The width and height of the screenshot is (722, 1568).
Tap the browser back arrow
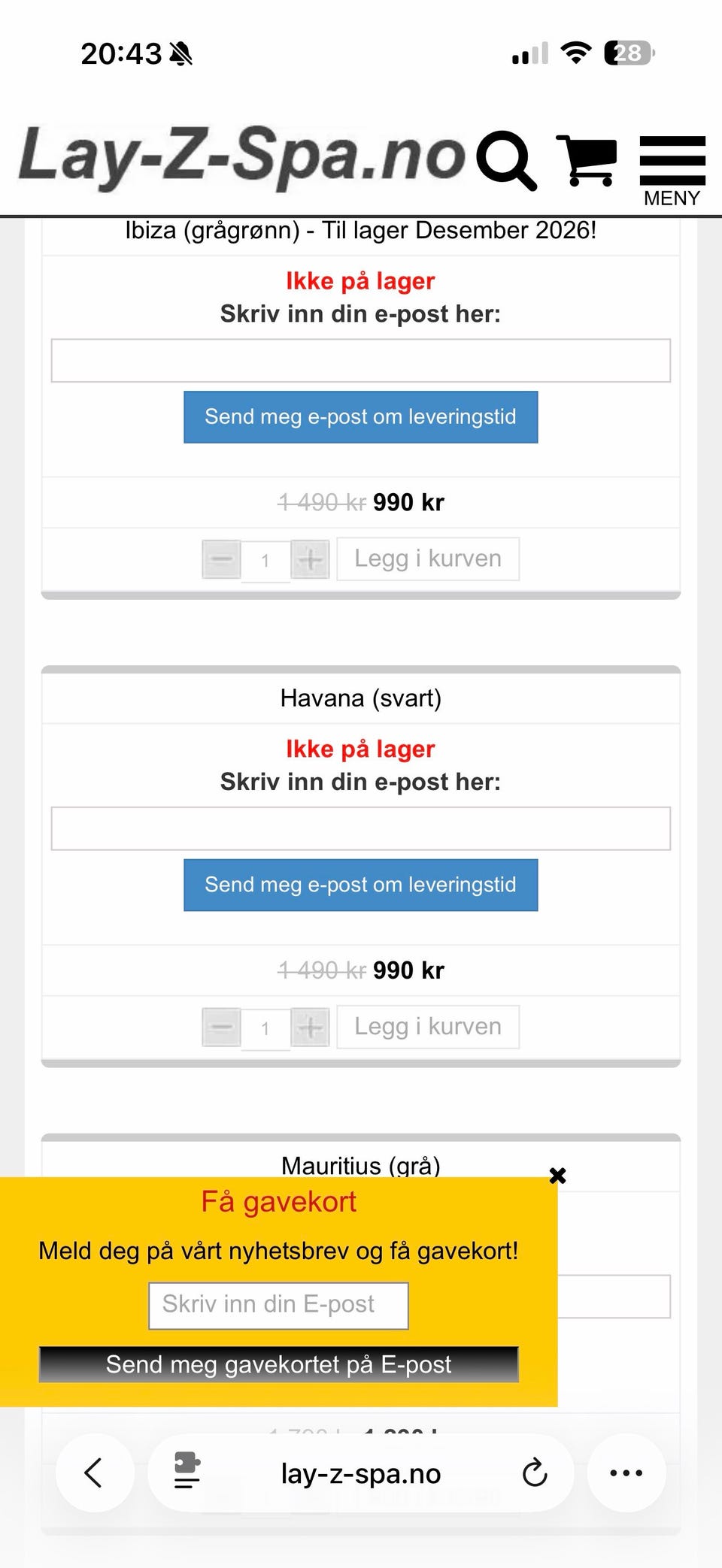[94, 1473]
